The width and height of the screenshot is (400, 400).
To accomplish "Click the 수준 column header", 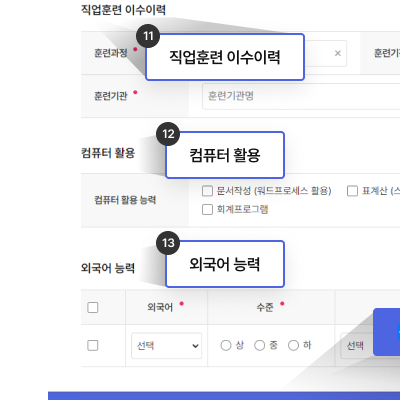I will tap(265, 307).
